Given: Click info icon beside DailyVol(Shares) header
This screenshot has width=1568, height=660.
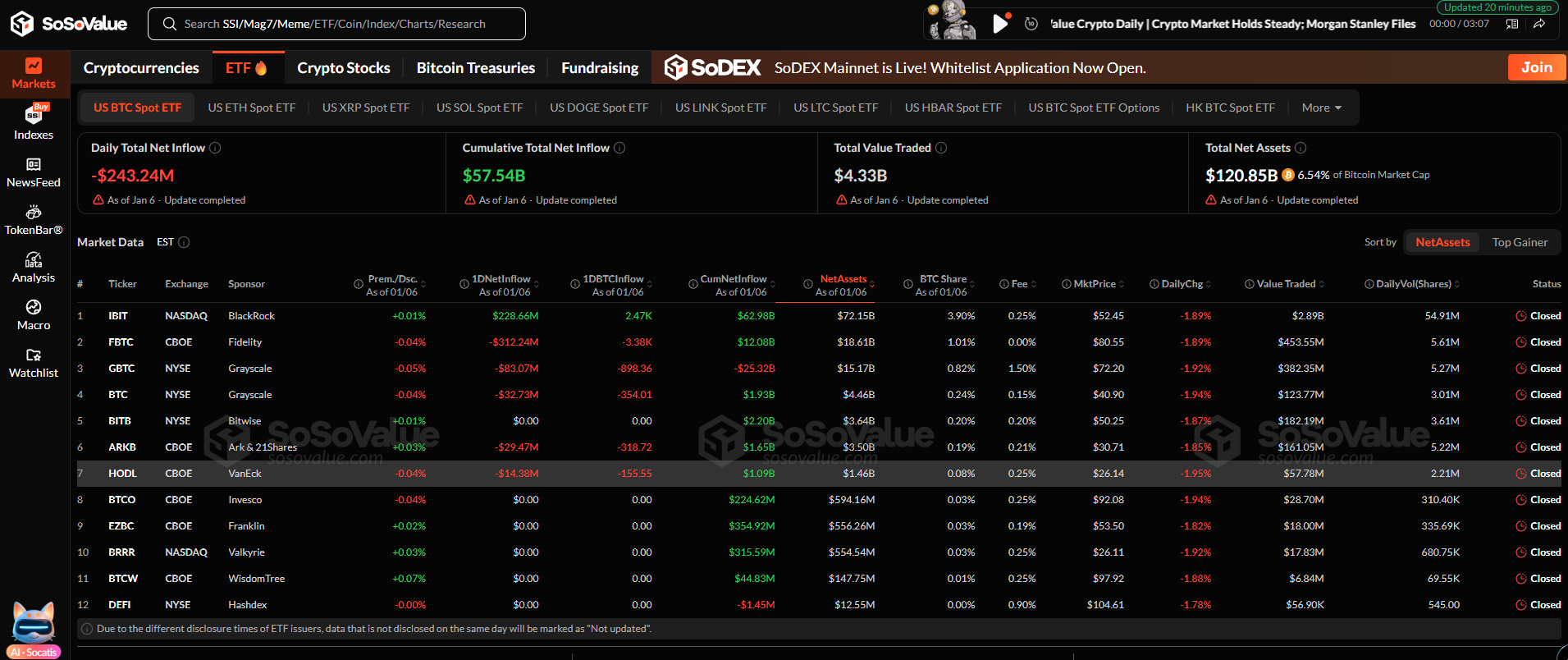Looking at the screenshot, I should 1369,284.
